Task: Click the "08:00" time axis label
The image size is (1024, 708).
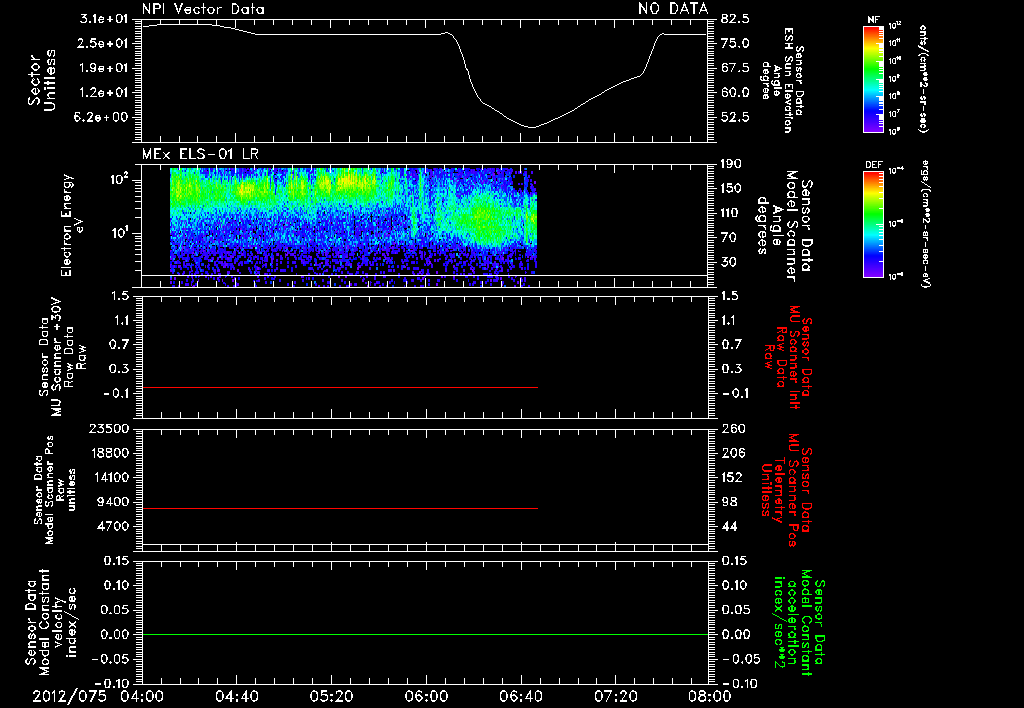Action: [x=711, y=696]
